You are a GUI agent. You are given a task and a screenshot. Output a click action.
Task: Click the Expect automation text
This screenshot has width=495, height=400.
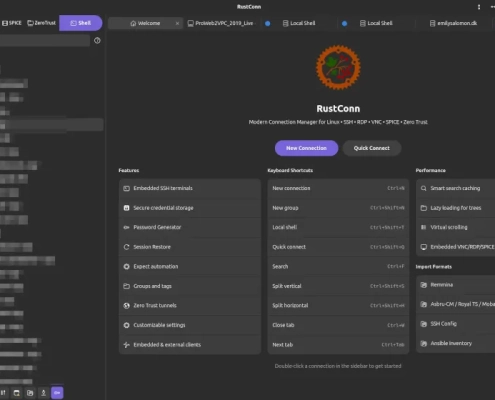156,267
